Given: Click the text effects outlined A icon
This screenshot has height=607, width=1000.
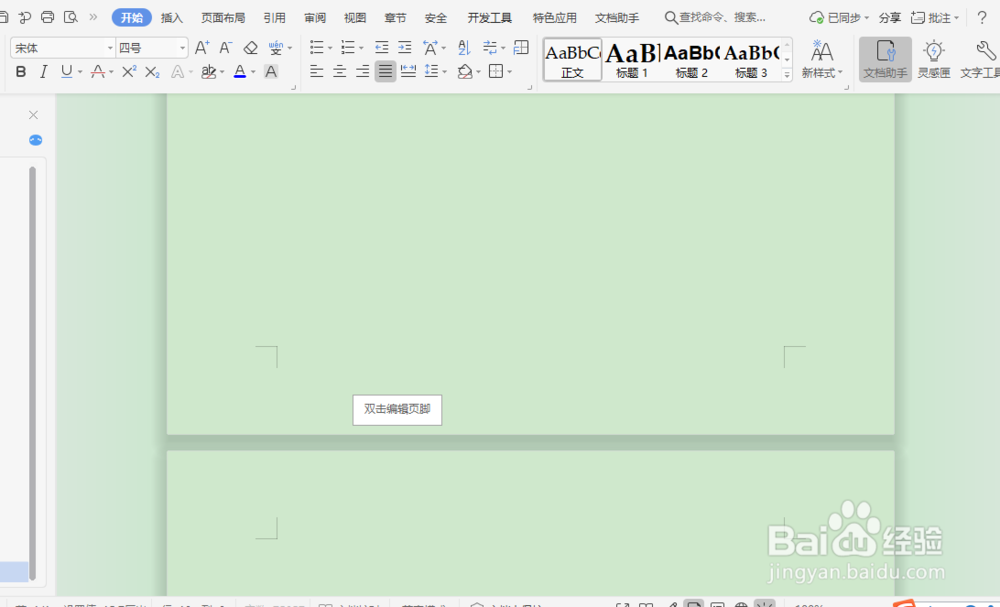Looking at the screenshot, I should click(177, 71).
